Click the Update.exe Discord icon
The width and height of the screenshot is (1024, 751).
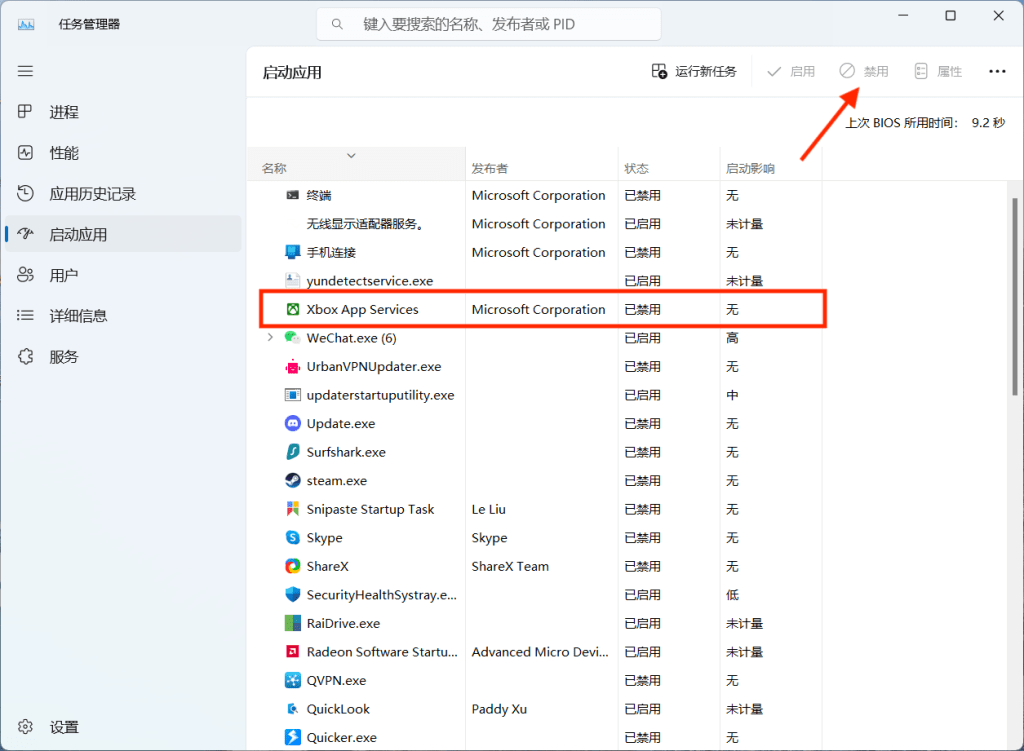pyautogui.click(x=293, y=423)
